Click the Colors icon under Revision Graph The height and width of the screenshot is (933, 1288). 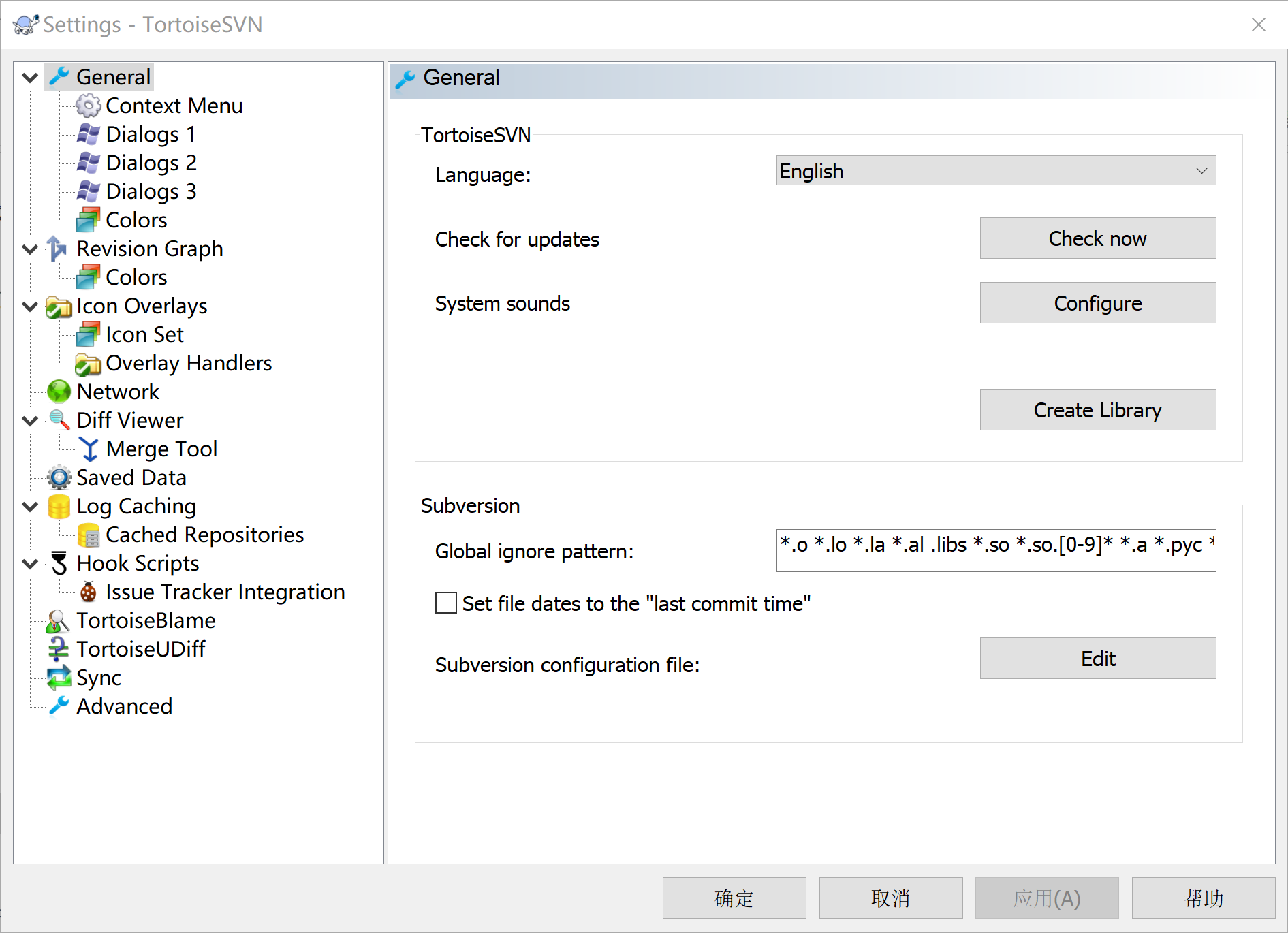[89, 277]
